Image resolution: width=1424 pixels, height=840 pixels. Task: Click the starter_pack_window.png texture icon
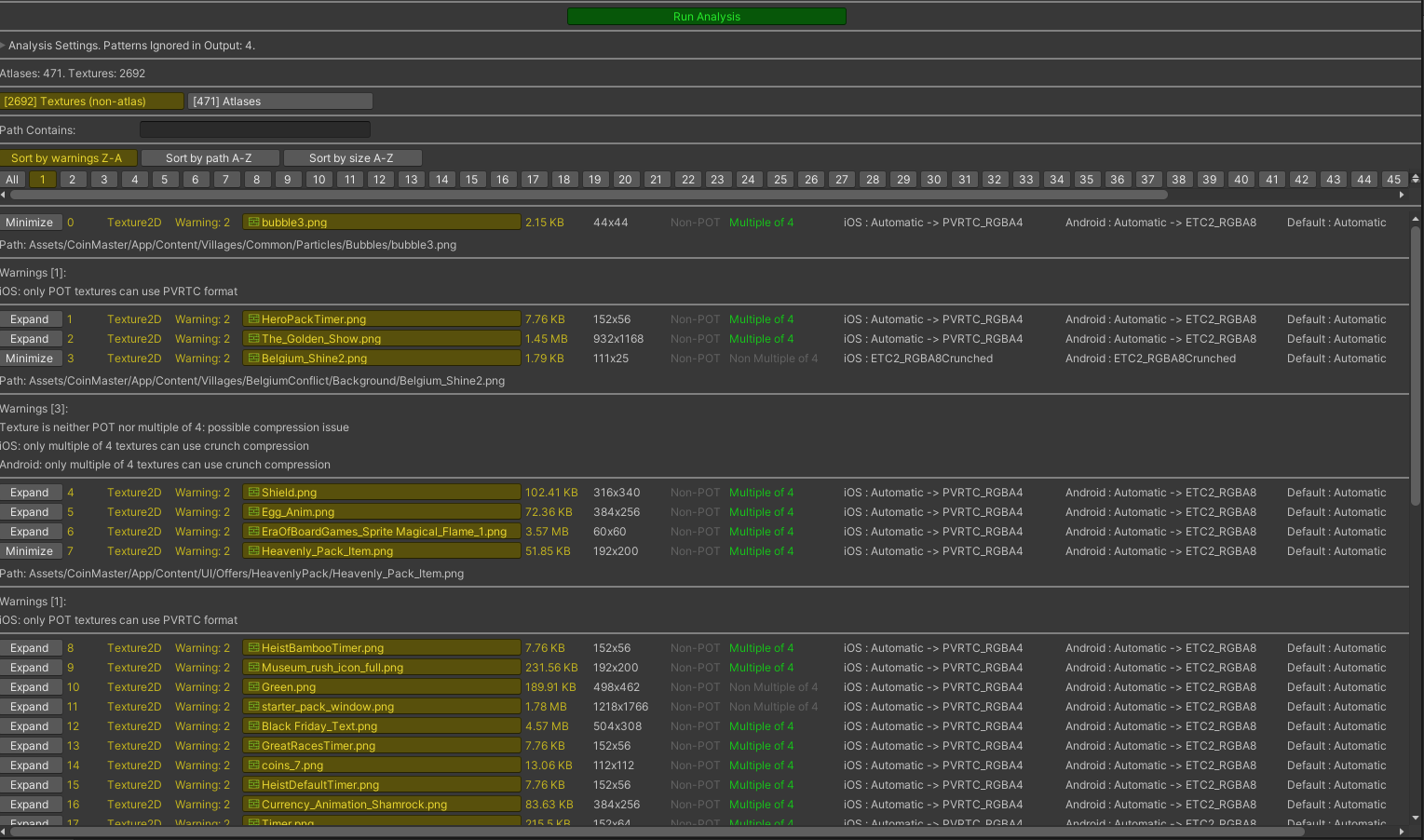[252, 707]
